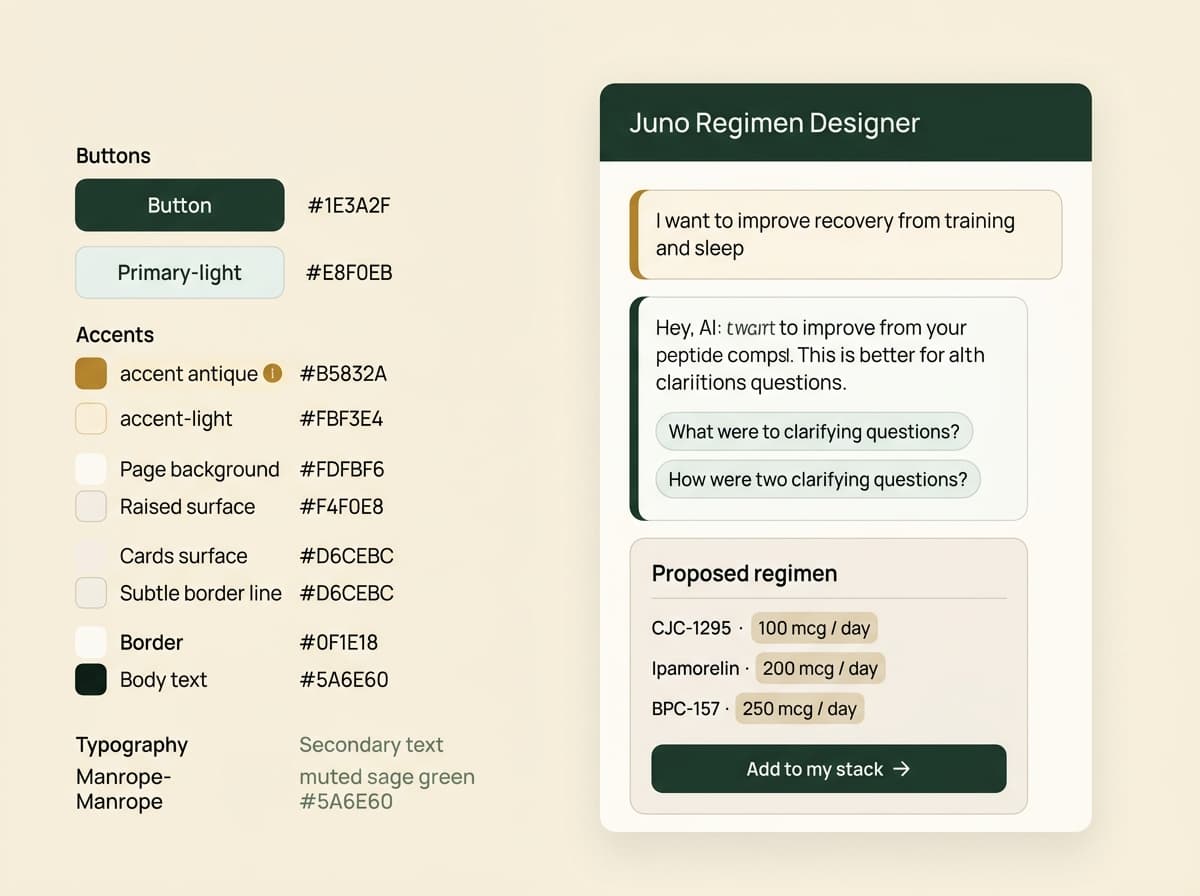Click the hex code #1E3A2F
The width and height of the screenshot is (1200, 896).
[x=350, y=206]
